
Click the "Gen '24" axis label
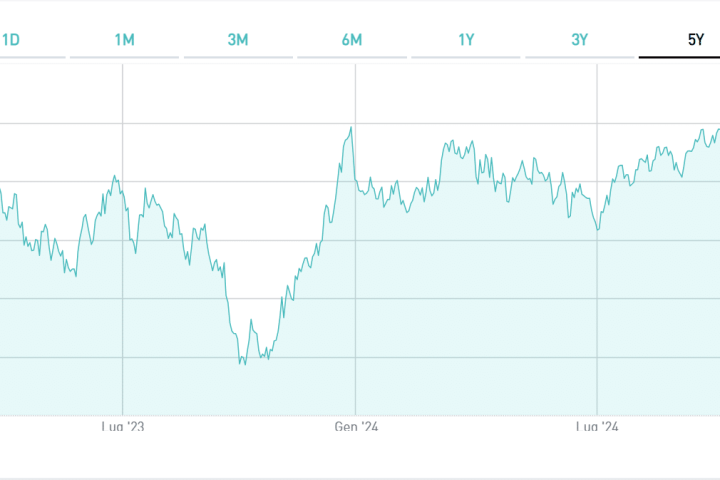tap(355, 427)
